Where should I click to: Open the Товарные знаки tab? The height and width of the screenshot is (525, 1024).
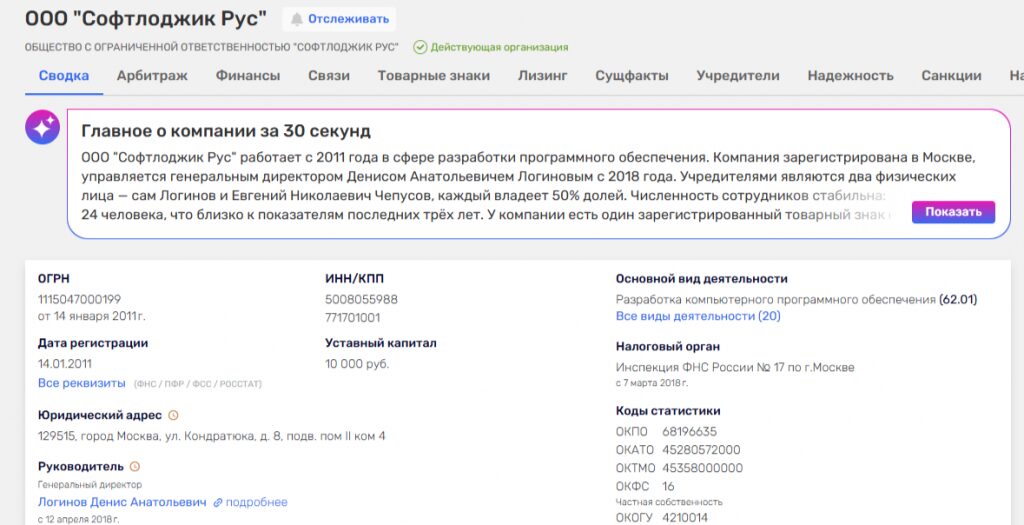click(x=434, y=76)
